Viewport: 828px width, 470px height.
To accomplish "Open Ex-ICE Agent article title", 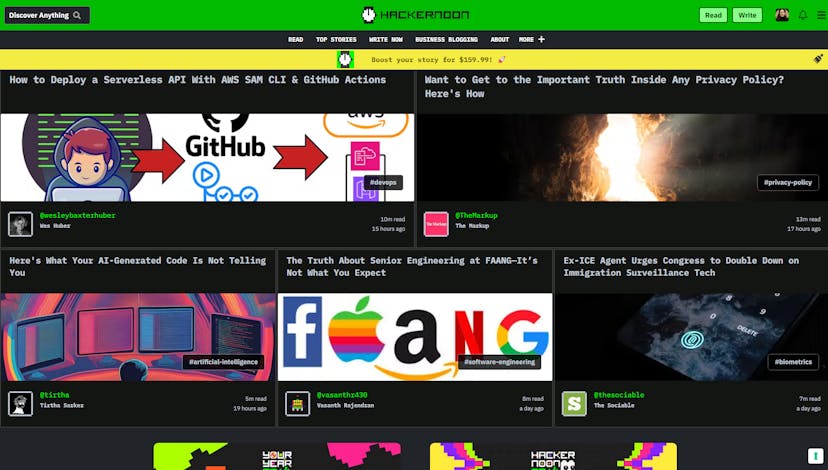I will tap(681, 267).
